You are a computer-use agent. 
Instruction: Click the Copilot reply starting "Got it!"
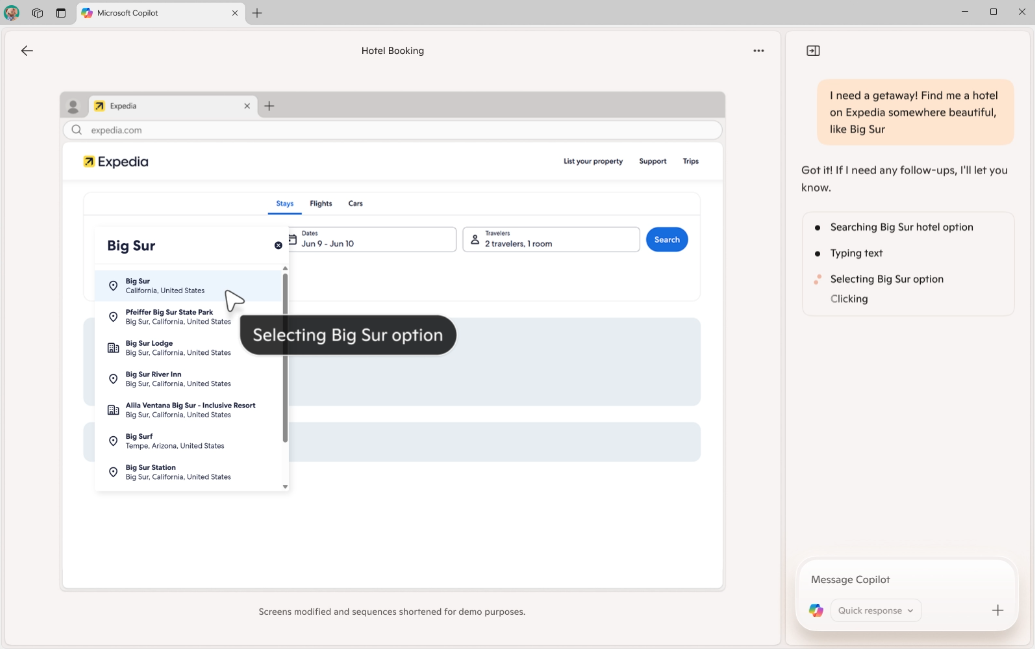tap(904, 179)
